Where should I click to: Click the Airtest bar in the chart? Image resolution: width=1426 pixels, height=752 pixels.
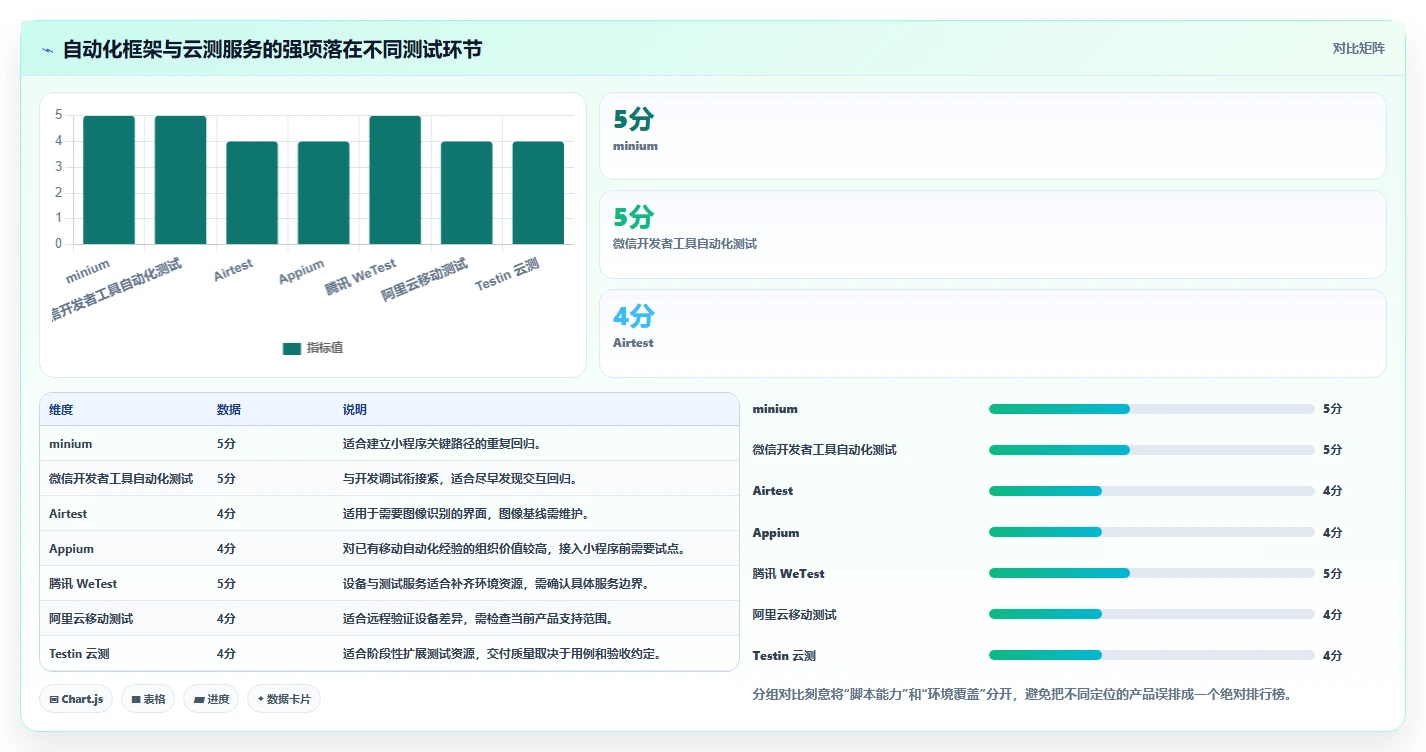tap(252, 193)
